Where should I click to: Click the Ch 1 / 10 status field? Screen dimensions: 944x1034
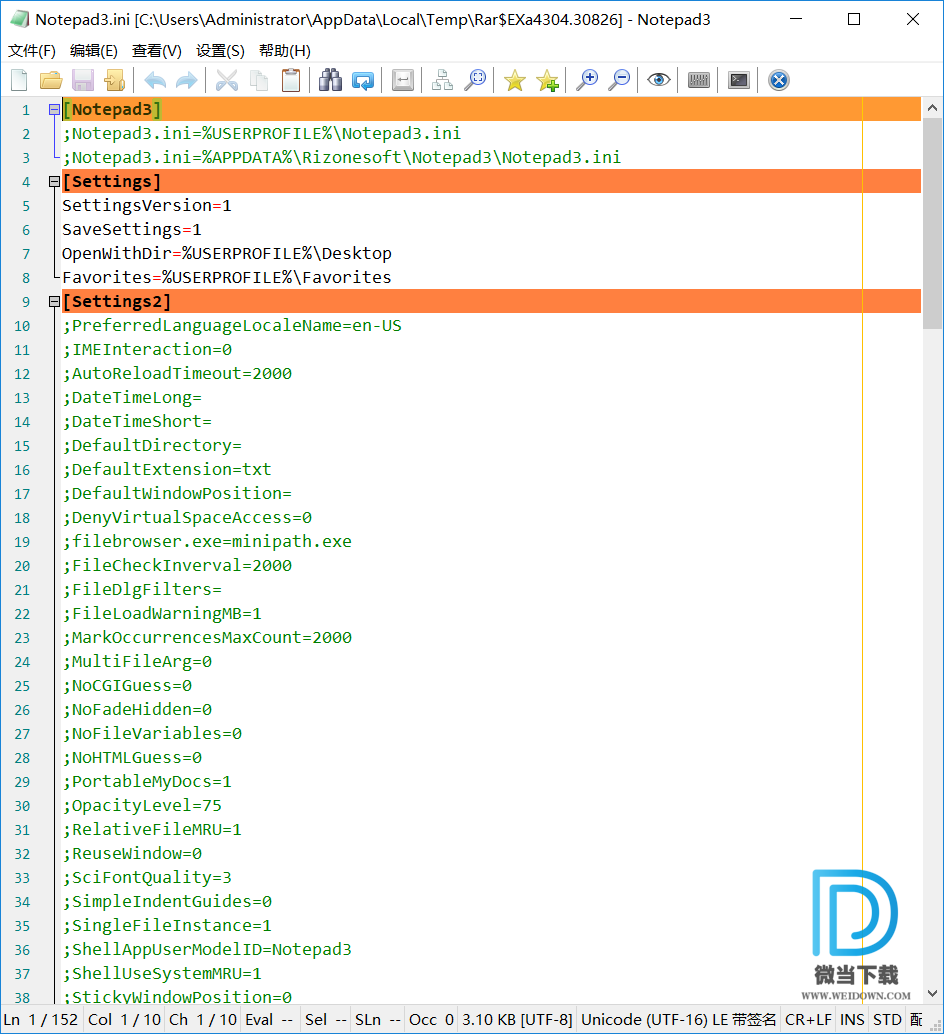tap(202, 1019)
